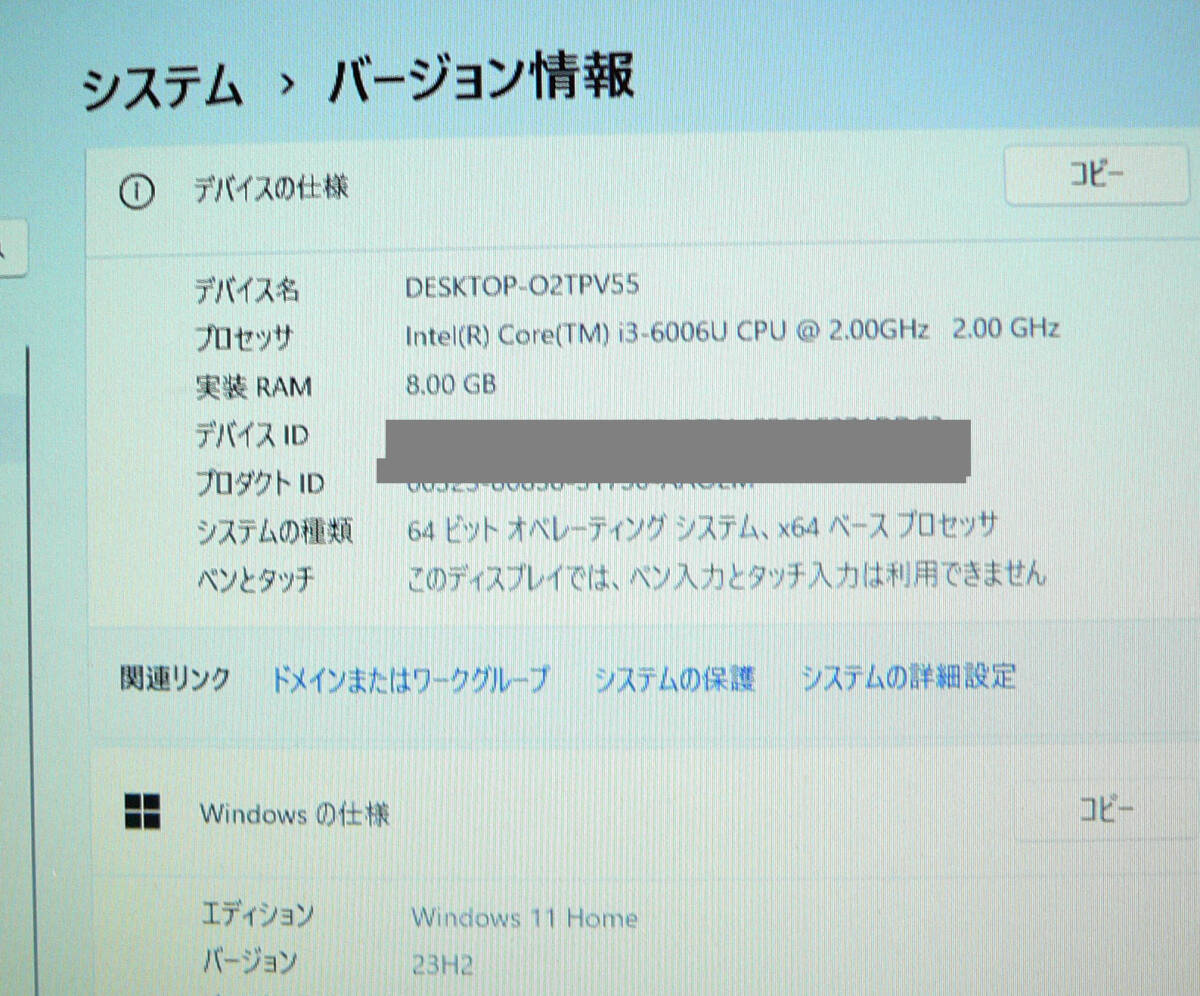This screenshot has width=1200, height=996.
Task: Click the デバイス名 label
Action: pos(246,291)
